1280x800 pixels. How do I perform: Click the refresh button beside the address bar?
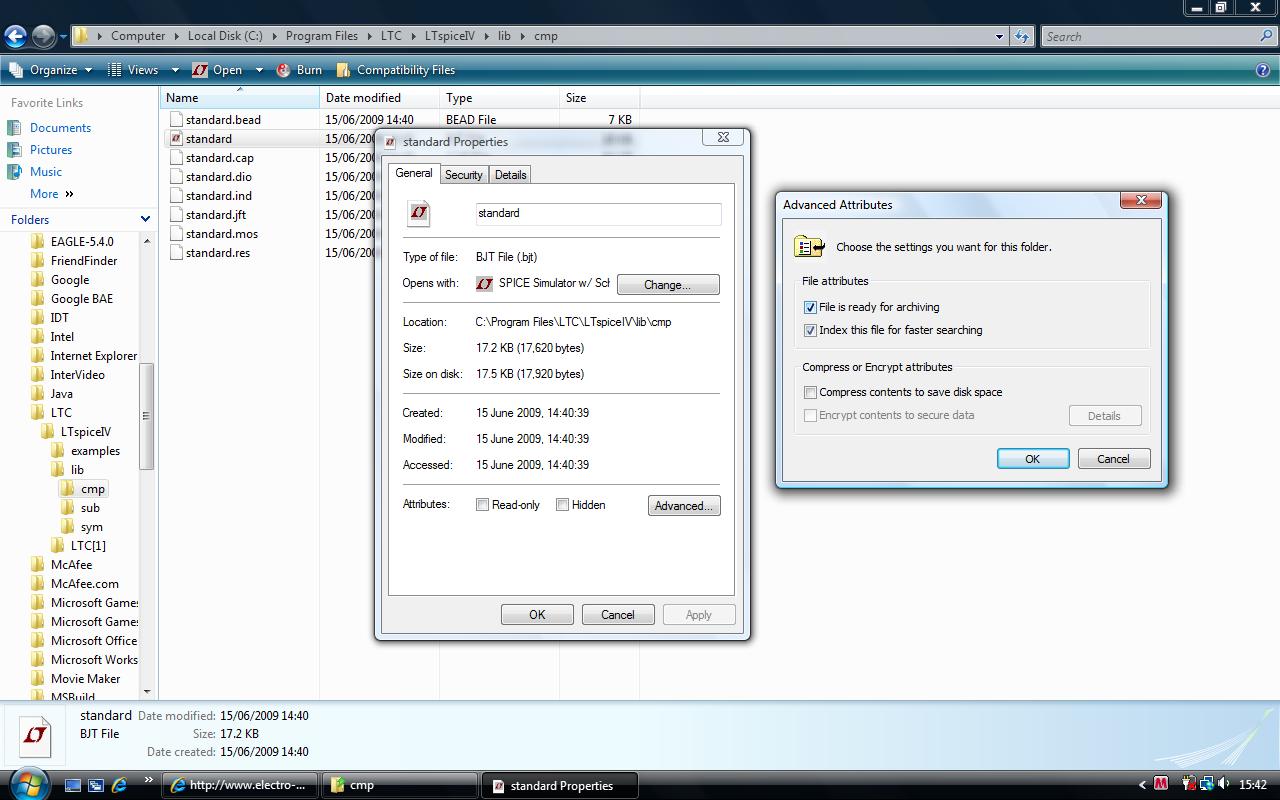pyautogui.click(x=1021, y=36)
